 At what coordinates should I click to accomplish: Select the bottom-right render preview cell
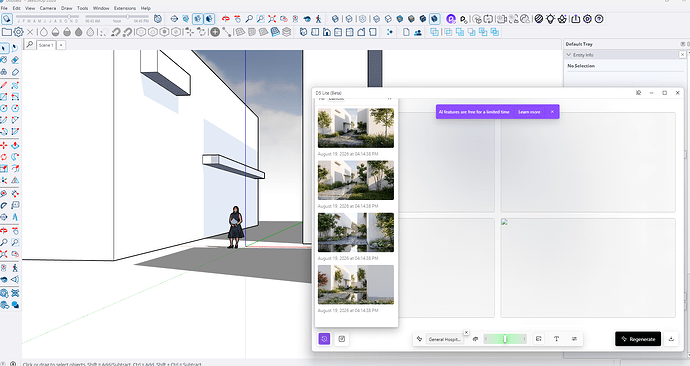(x=588, y=267)
